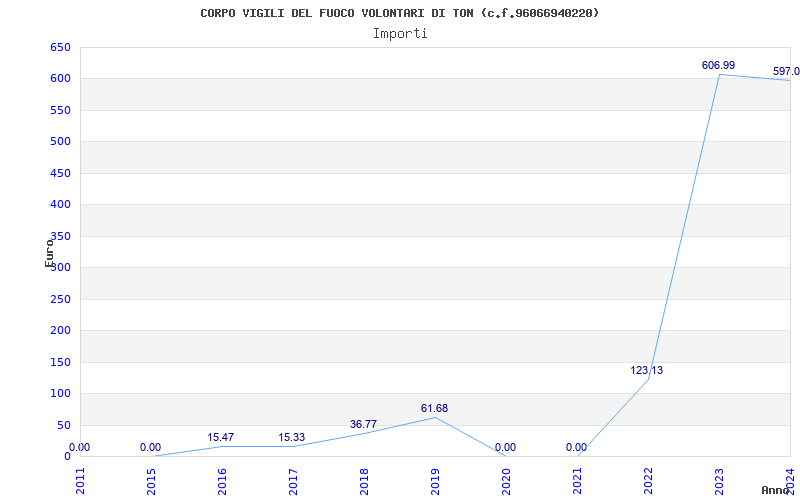This screenshot has height=500, width=800.
Task: Select the 300 y-axis label
Action: point(60,267)
